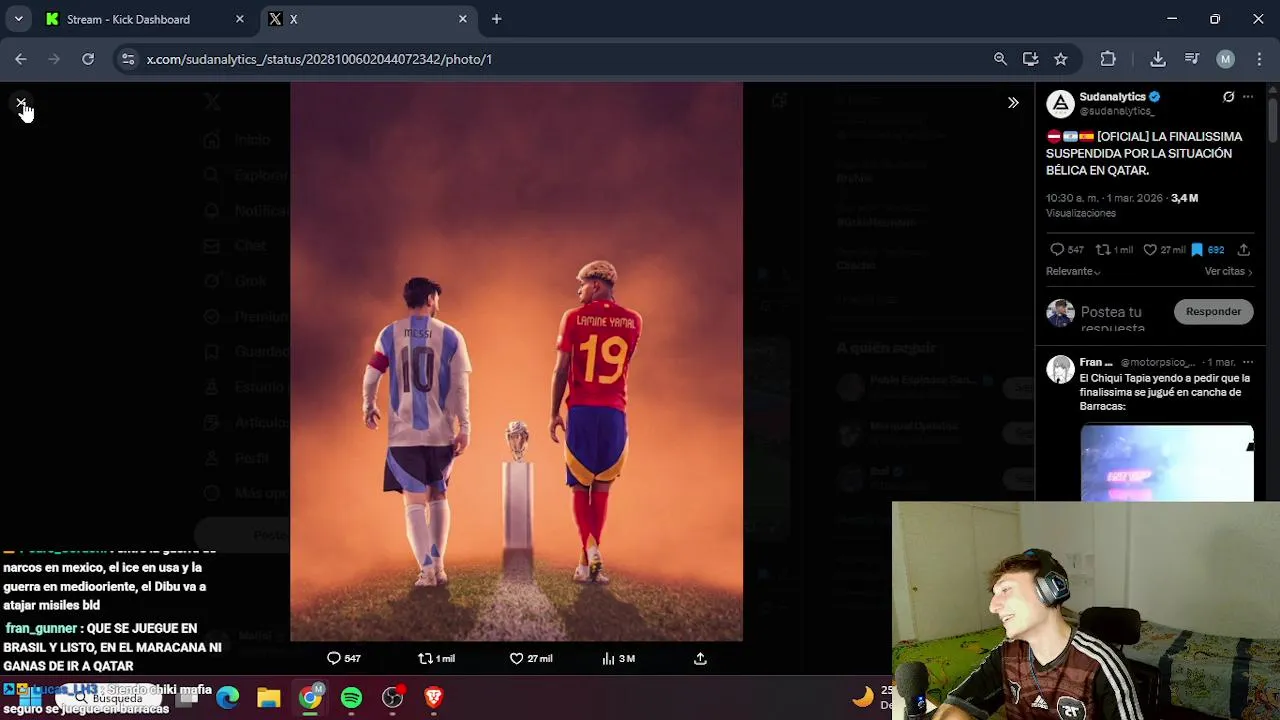Image resolution: width=1280 pixels, height=720 pixels.
Task: Open the Chrome profile avatar M
Action: click(x=1225, y=59)
